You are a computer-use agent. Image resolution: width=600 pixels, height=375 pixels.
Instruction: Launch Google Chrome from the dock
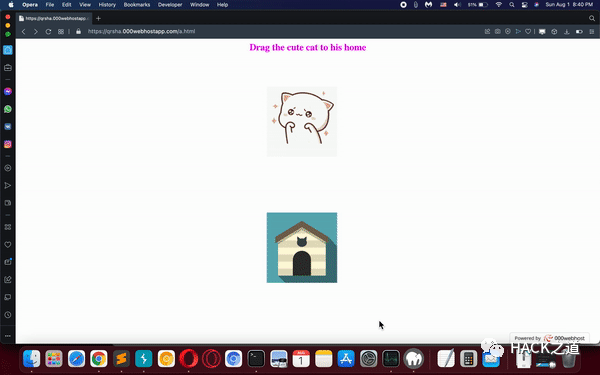(x=99, y=359)
